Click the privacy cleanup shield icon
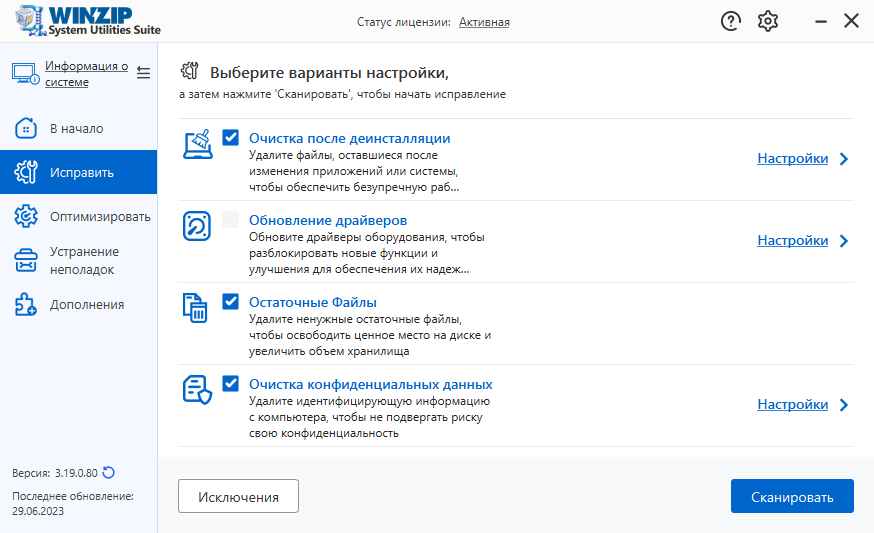874x533 pixels. (197, 390)
